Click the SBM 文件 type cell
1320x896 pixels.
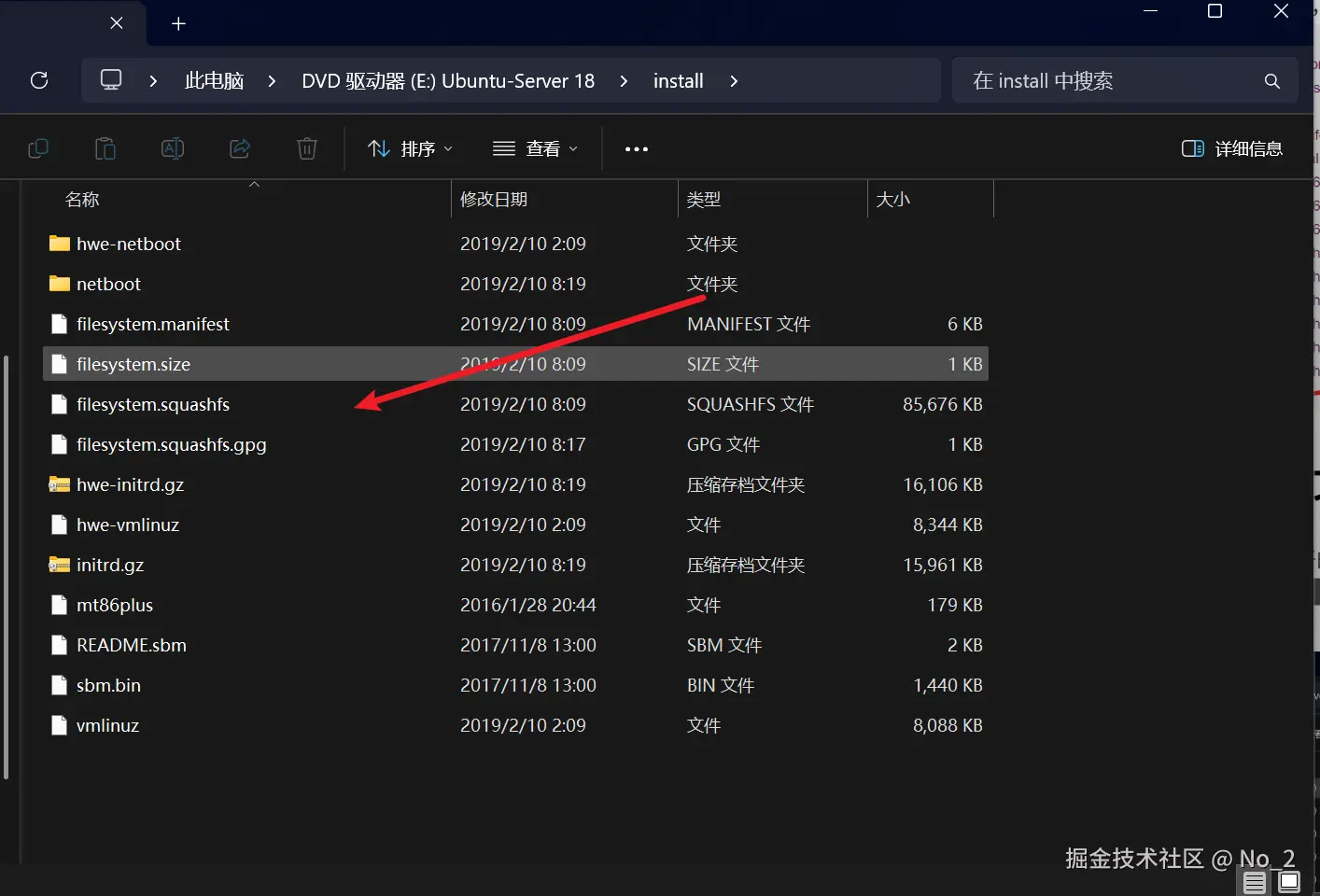[x=724, y=645]
